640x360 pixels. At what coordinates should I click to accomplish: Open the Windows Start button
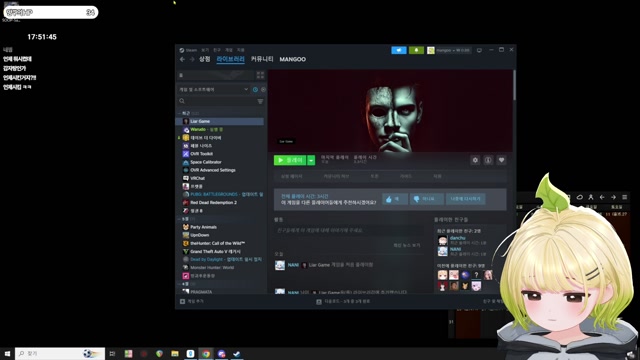tap(7, 353)
